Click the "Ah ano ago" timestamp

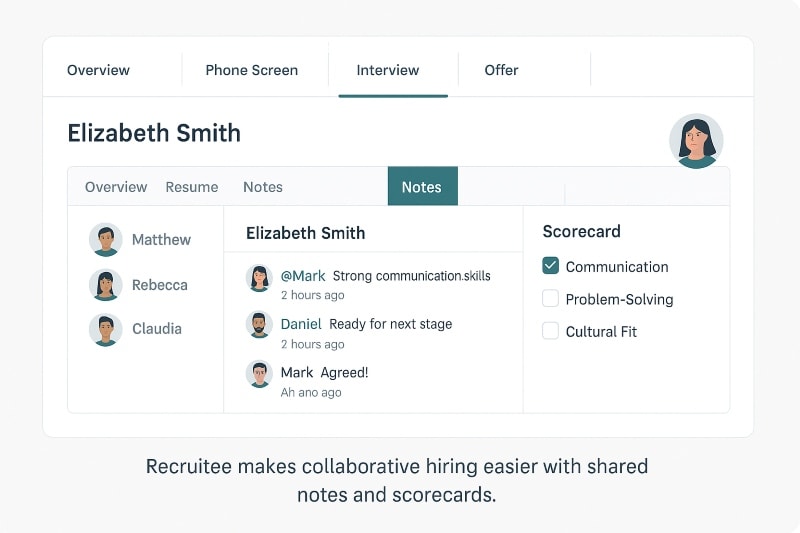click(311, 392)
